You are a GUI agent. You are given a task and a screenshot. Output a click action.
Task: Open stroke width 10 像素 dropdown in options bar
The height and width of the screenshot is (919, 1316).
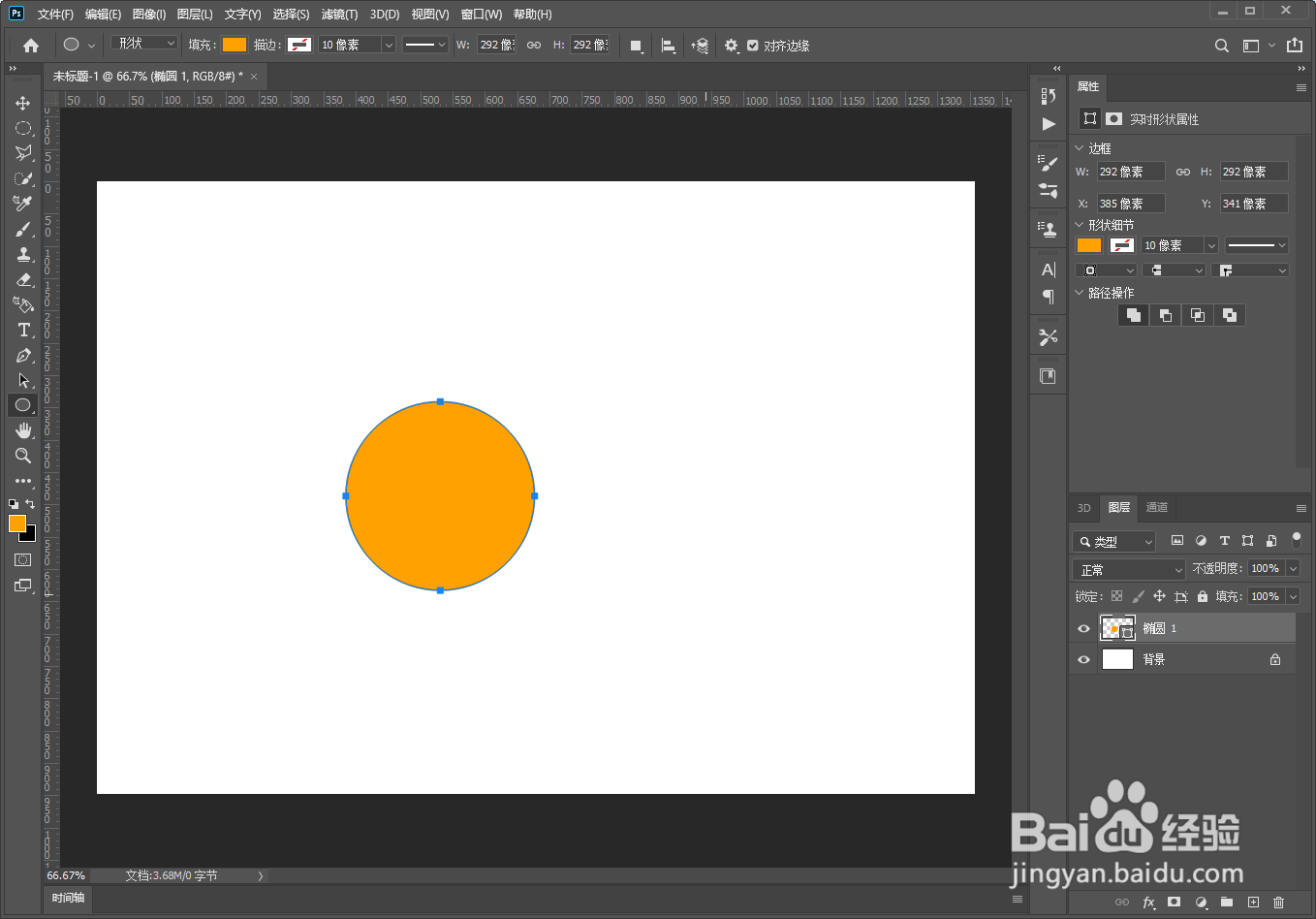[x=389, y=45]
